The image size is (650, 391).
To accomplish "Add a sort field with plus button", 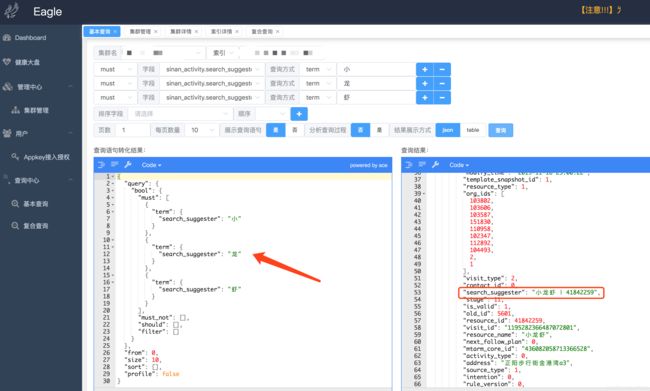I will click(299, 114).
